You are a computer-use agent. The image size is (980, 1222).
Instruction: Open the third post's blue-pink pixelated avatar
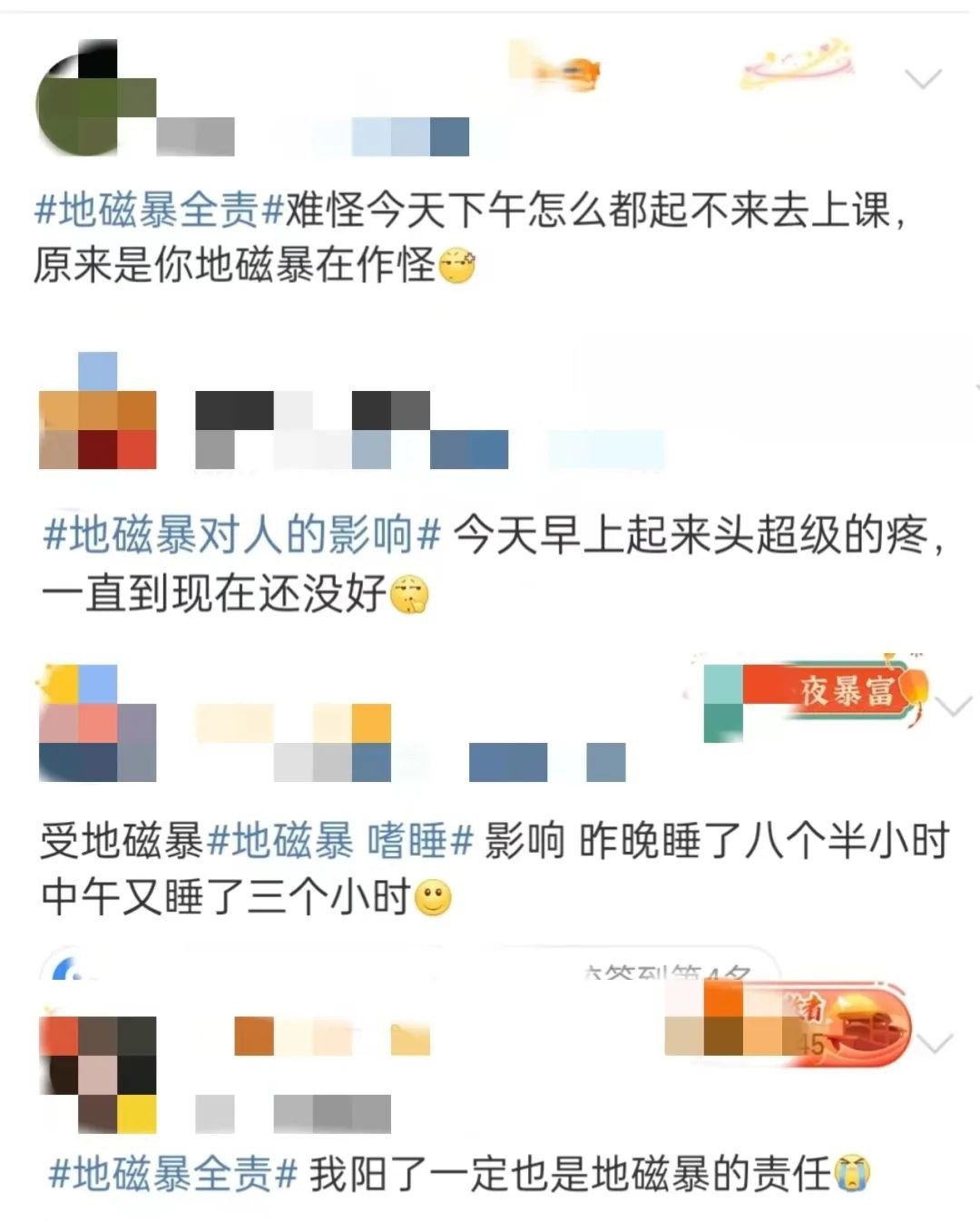(x=97, y=723)
